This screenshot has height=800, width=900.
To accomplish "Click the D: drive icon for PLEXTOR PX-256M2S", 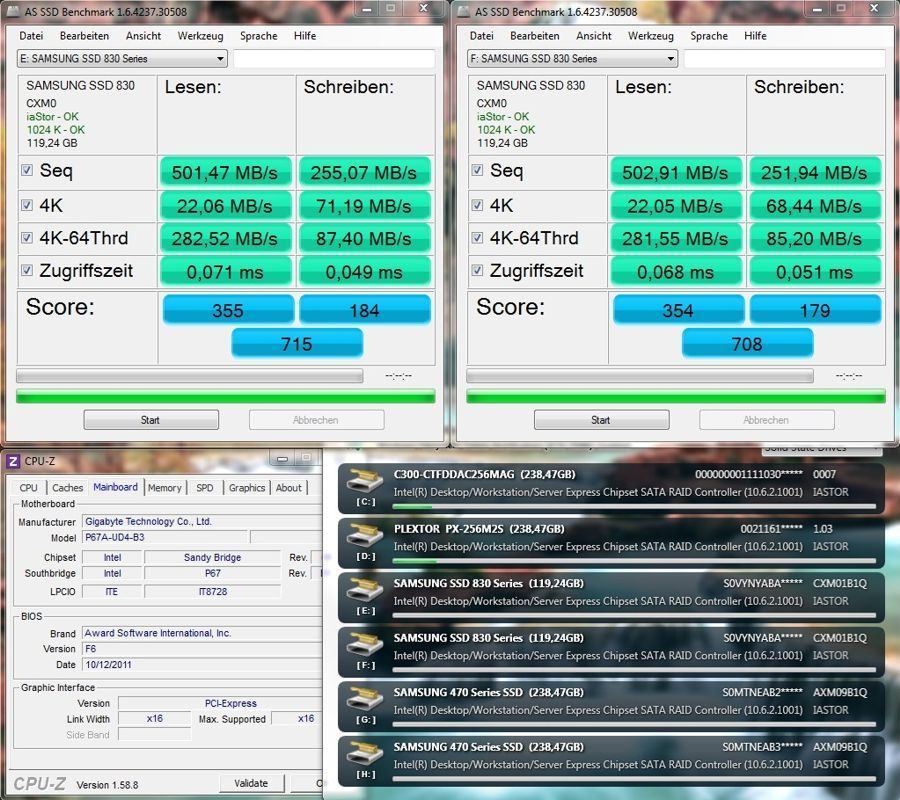I will click(x=367, y=535).
